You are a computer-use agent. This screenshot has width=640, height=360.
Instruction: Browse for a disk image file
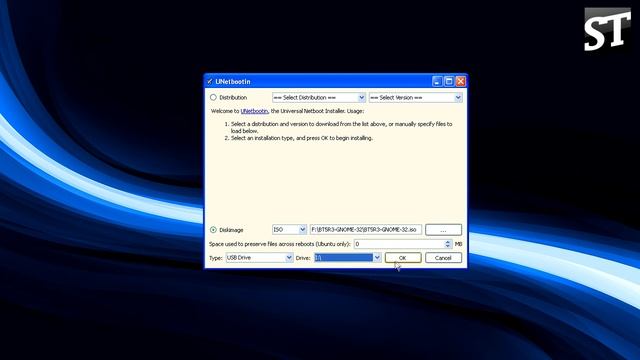coord(443,230)
